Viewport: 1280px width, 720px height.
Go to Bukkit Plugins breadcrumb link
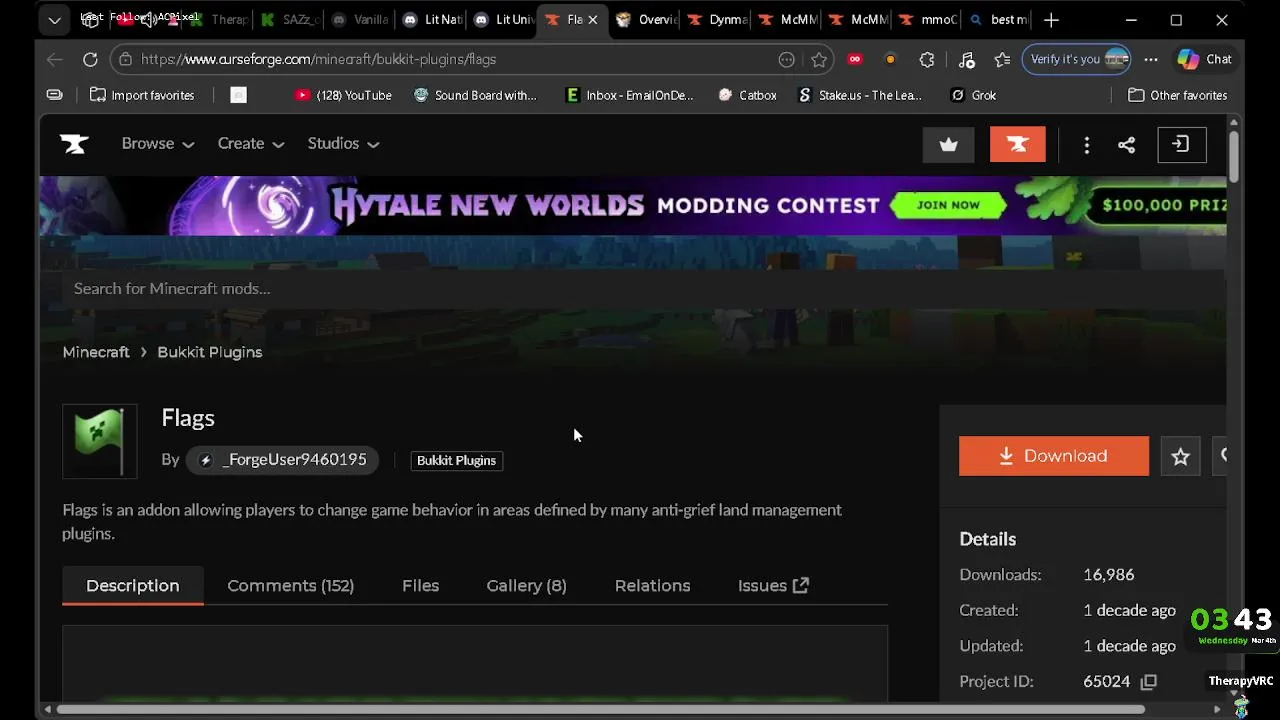pos(210,352)
